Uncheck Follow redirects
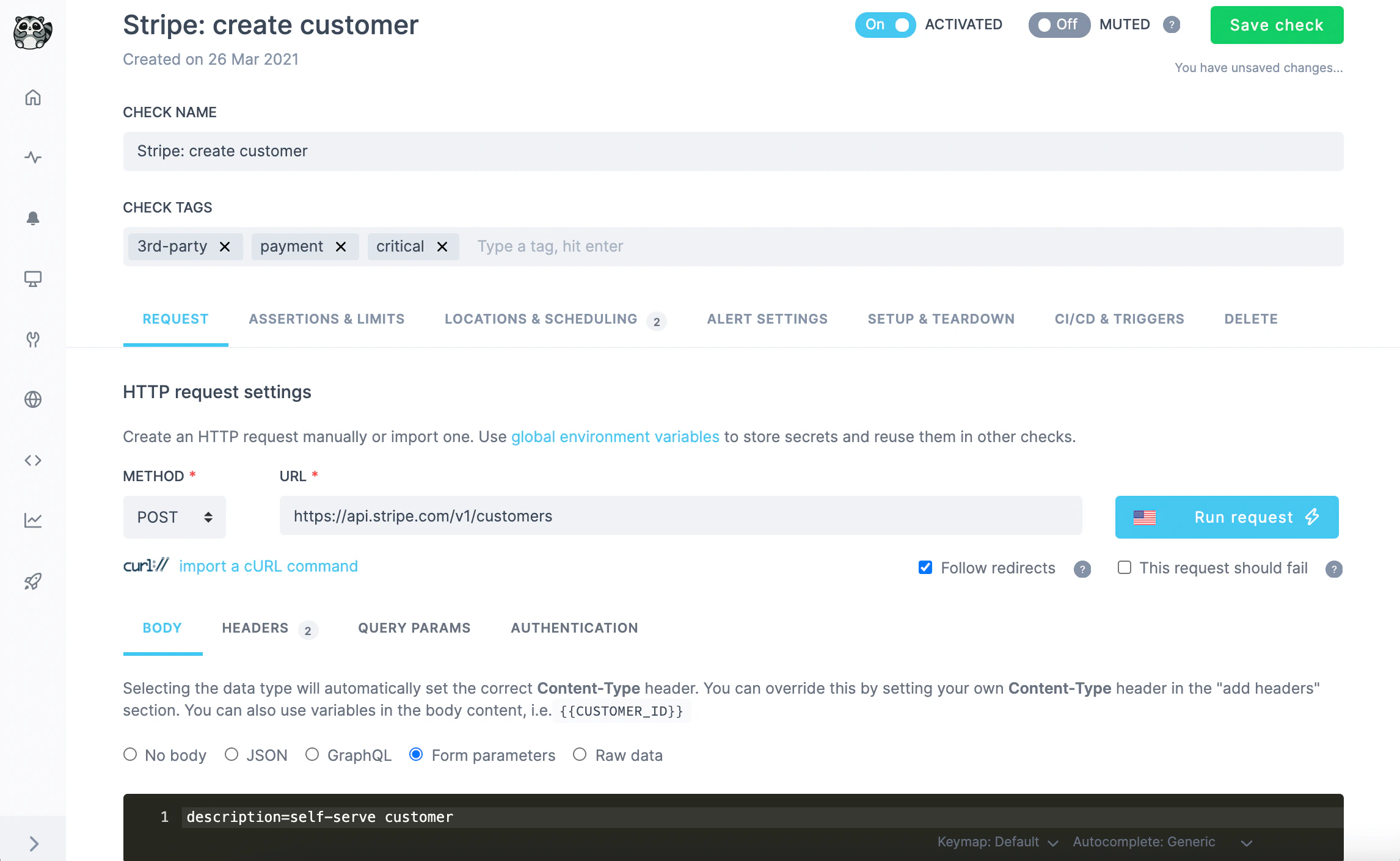Image resolution: width=1400 pixels, height=861 pixels. click(925, 567)
